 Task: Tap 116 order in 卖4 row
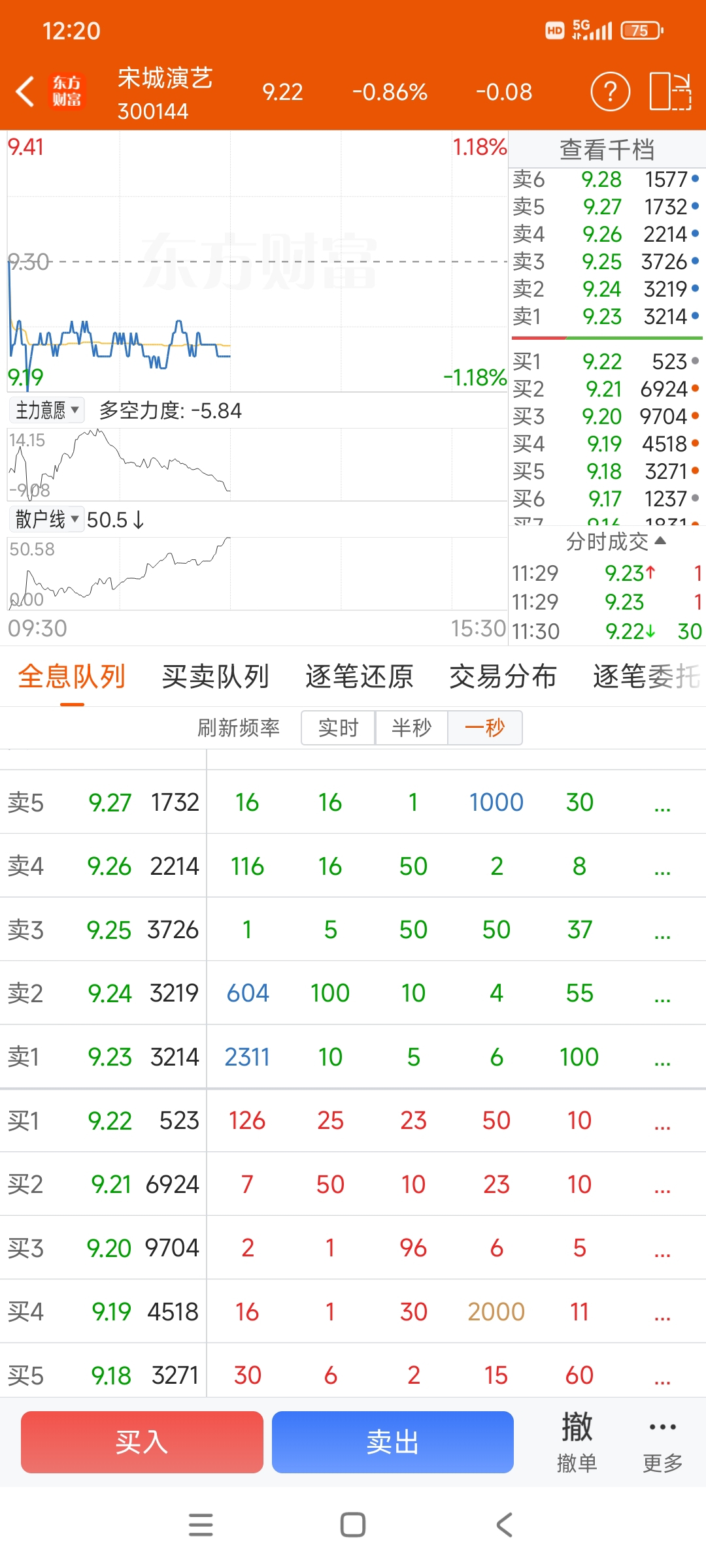pos(247,866)
